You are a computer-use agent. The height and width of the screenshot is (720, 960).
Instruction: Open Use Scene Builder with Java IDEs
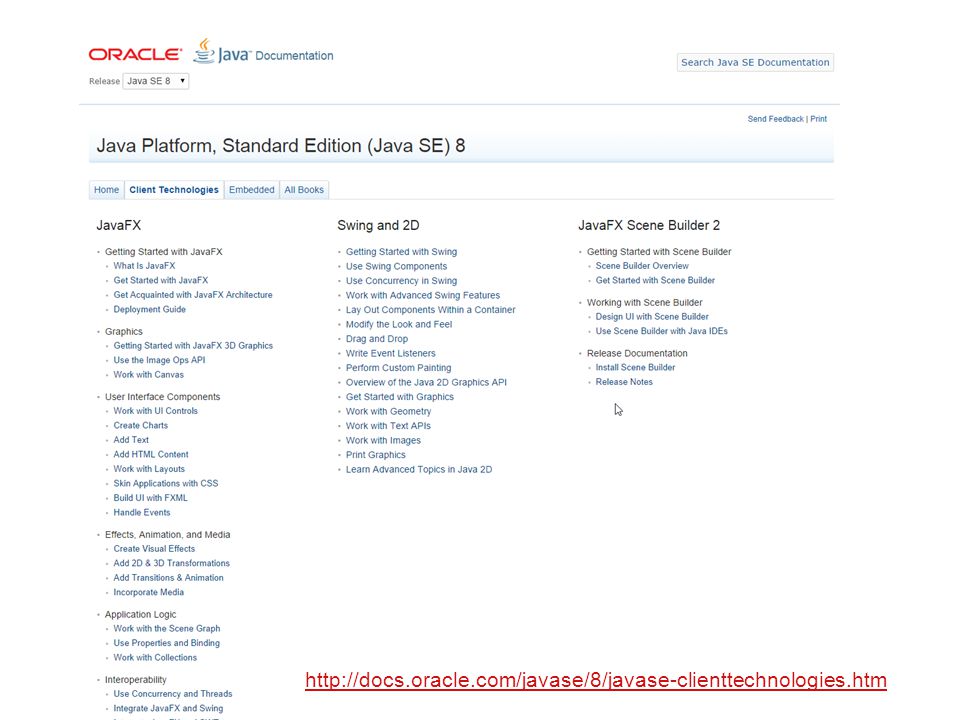point(661,331)
